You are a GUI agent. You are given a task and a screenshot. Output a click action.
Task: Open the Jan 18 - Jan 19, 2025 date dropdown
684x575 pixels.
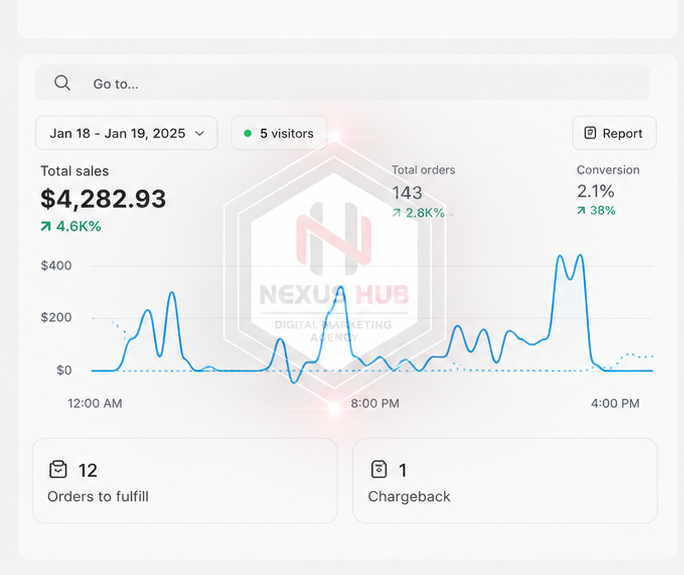(x=127, y=133)
